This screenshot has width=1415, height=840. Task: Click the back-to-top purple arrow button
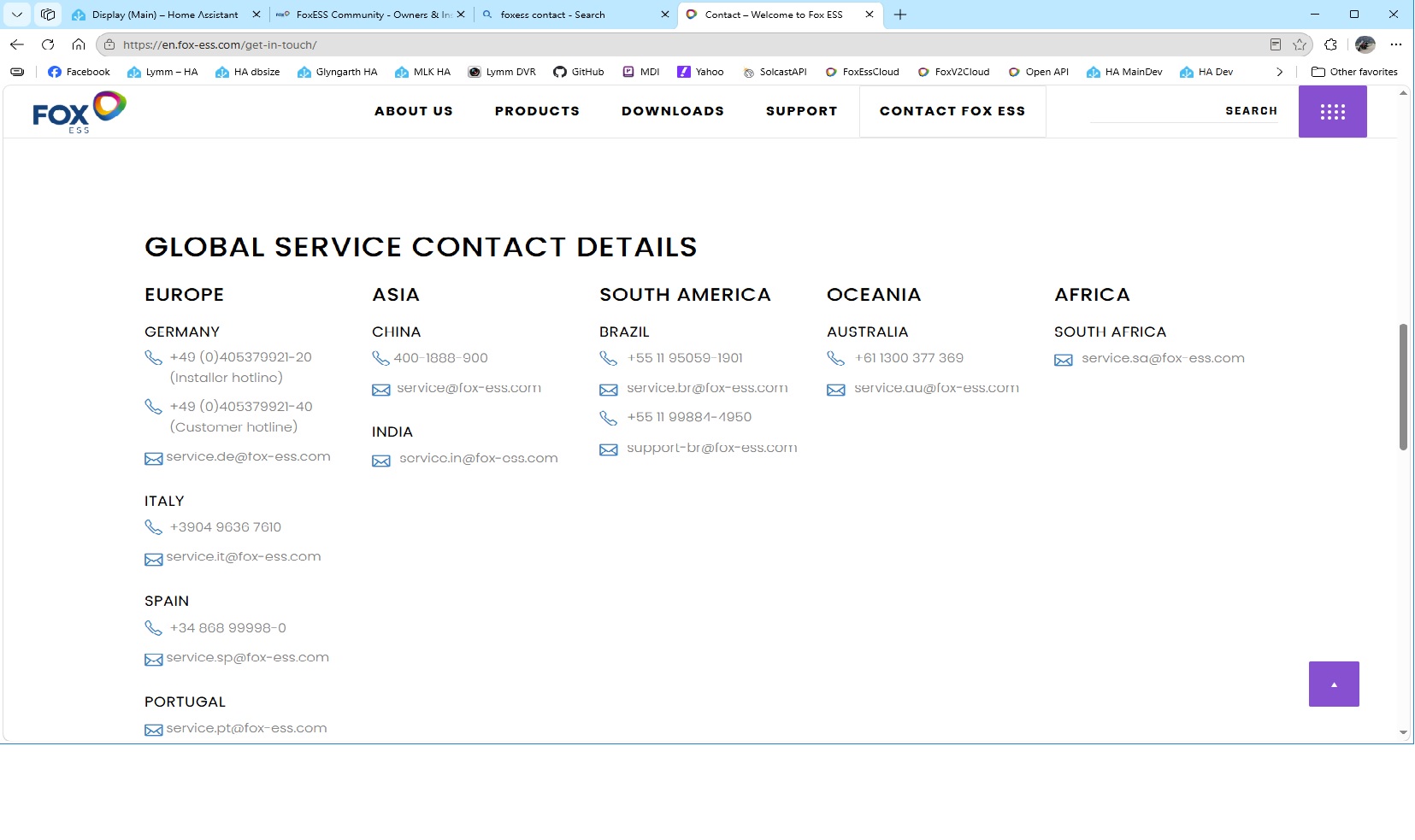click(x=1334, y=684)
